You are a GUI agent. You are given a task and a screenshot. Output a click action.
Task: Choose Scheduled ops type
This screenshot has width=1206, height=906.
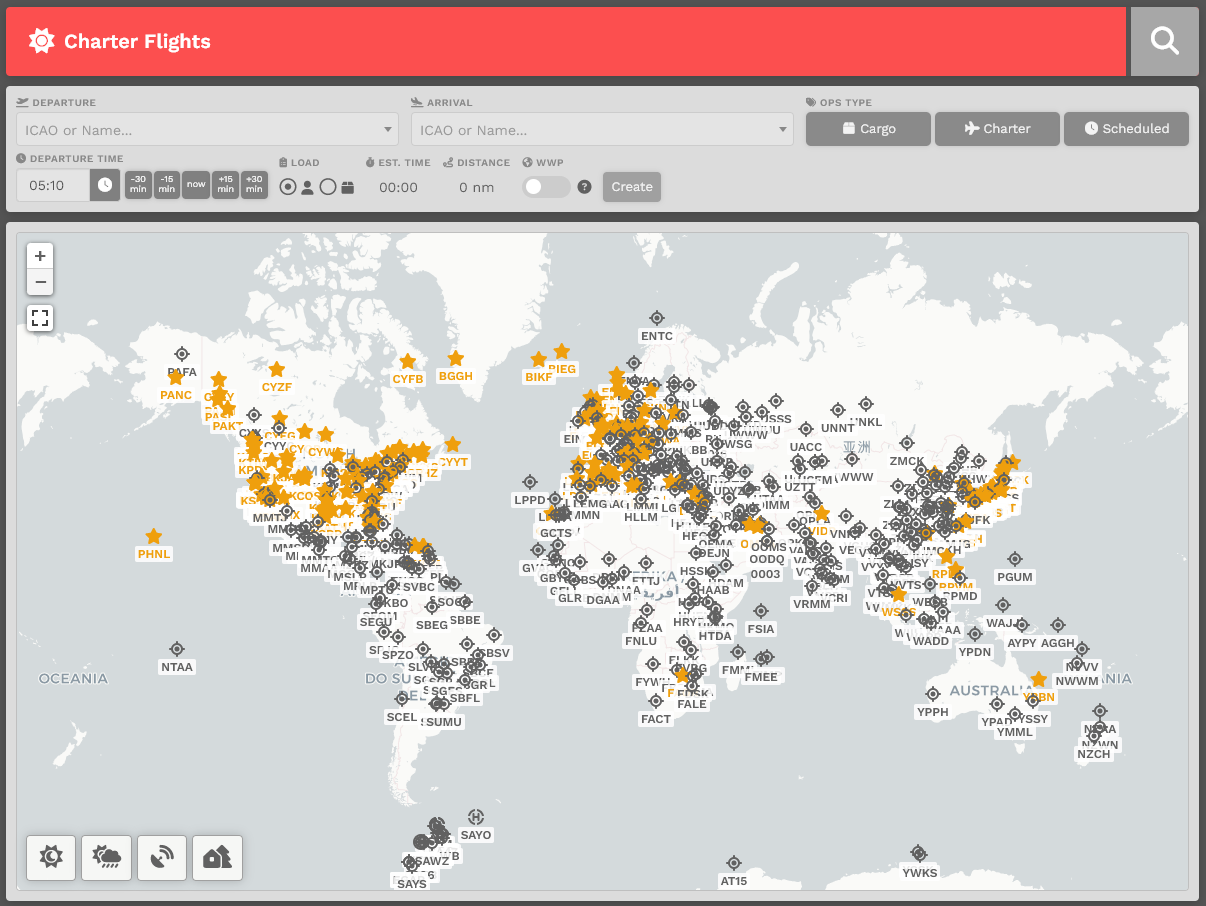(1126, 129)
